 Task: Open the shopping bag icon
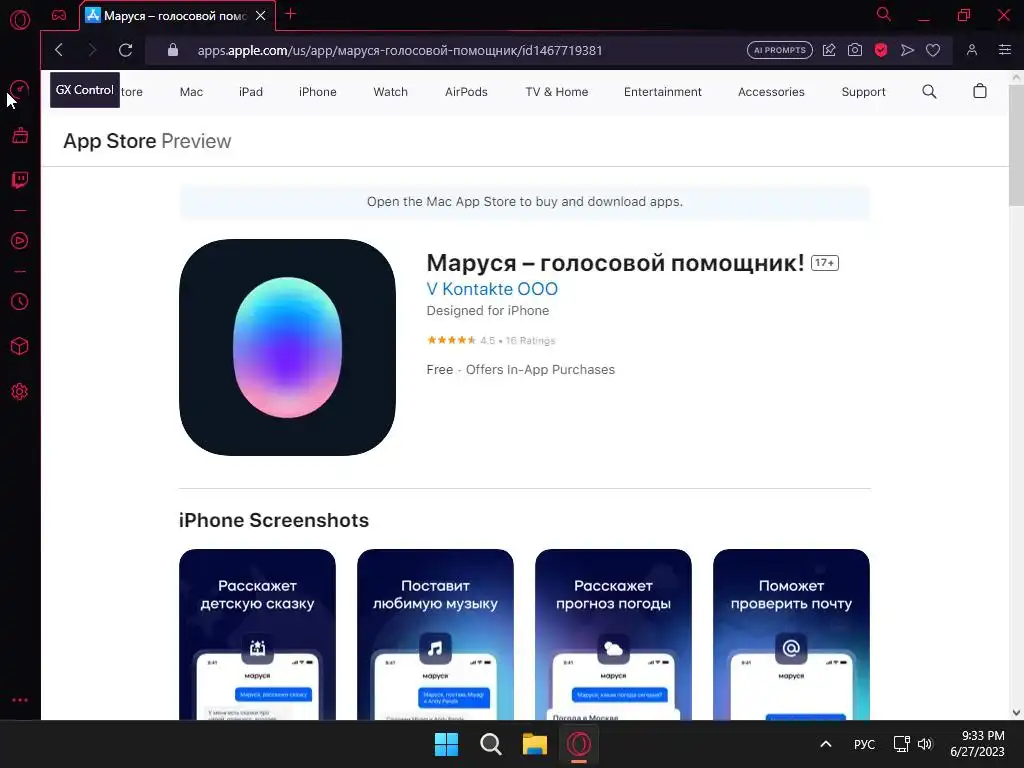point(980,91)
